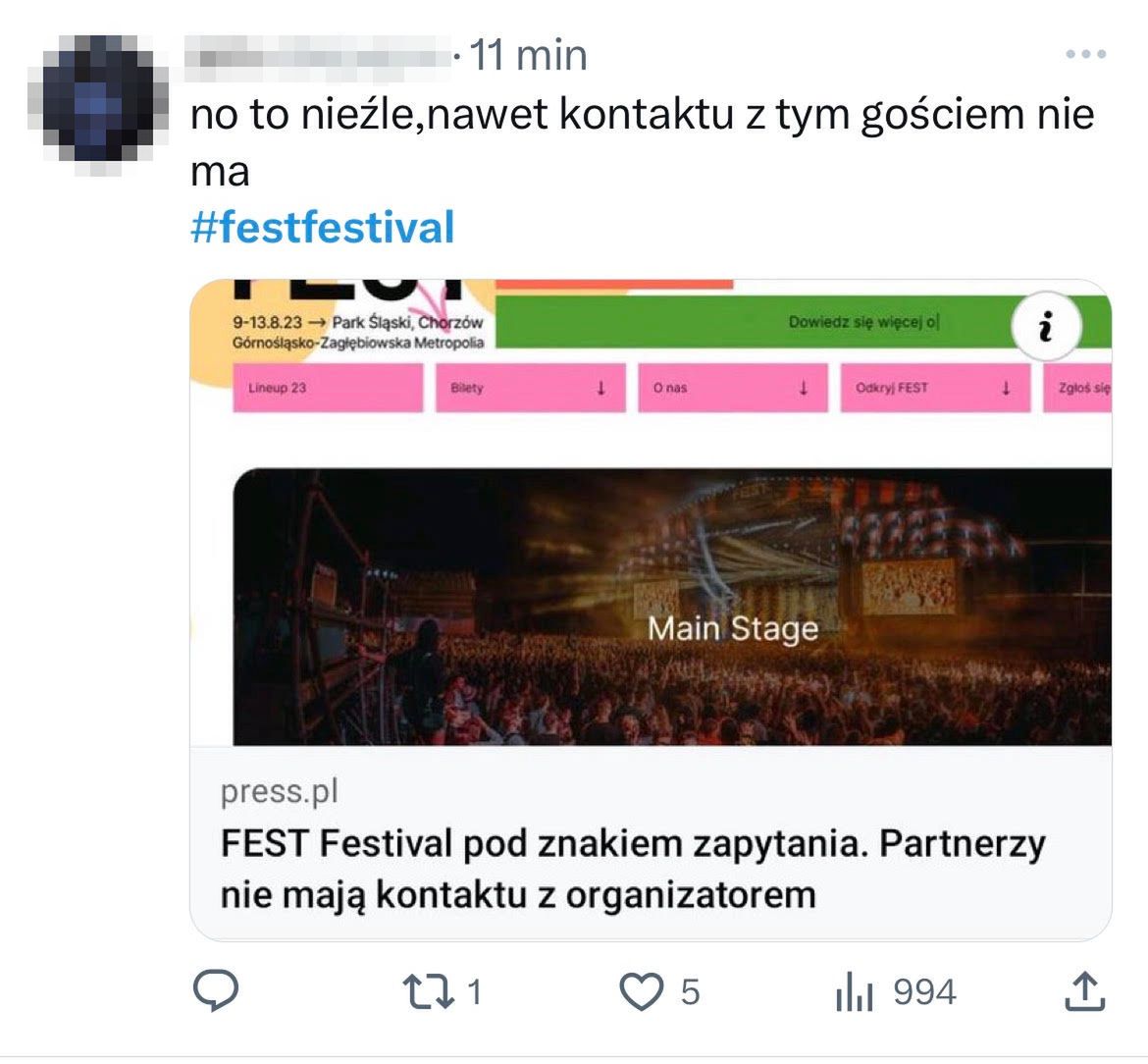
Task: Click the reply speech bubble icon
Action: point(214,991)
